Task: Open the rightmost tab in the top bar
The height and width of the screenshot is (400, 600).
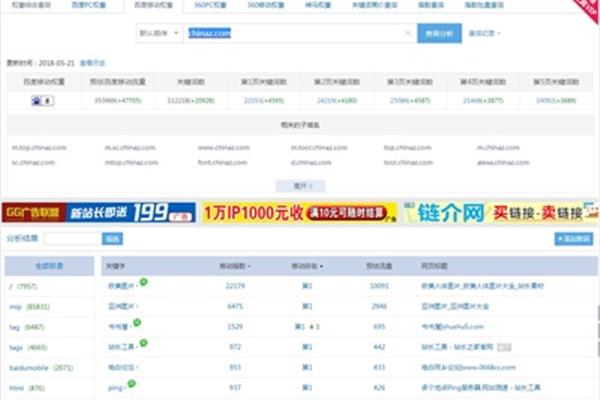Action: coord(484,5)
